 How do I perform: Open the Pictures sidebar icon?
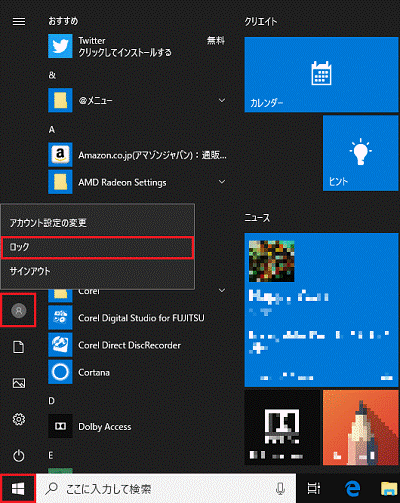[x=19, y=383]
